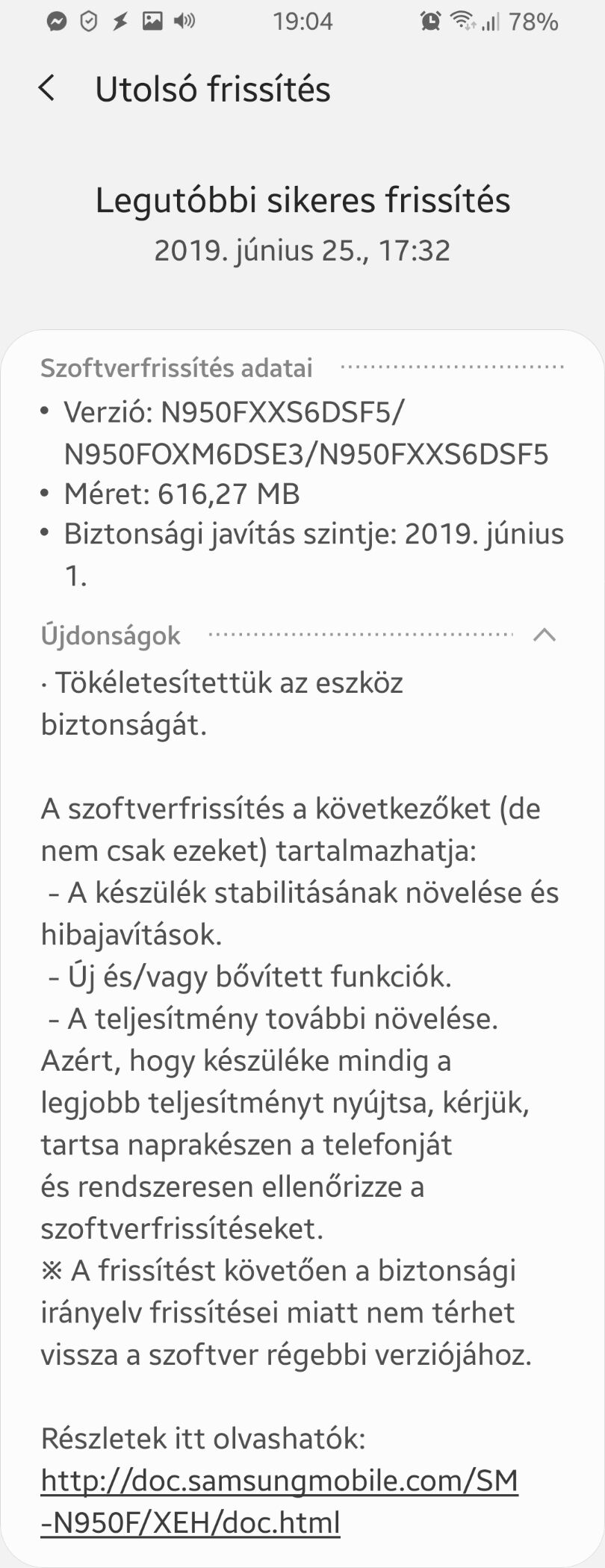Tap the alarm clock icon in status bar
The height and width of the screenshot is (1568, 605).
click(x=430, y=22)
